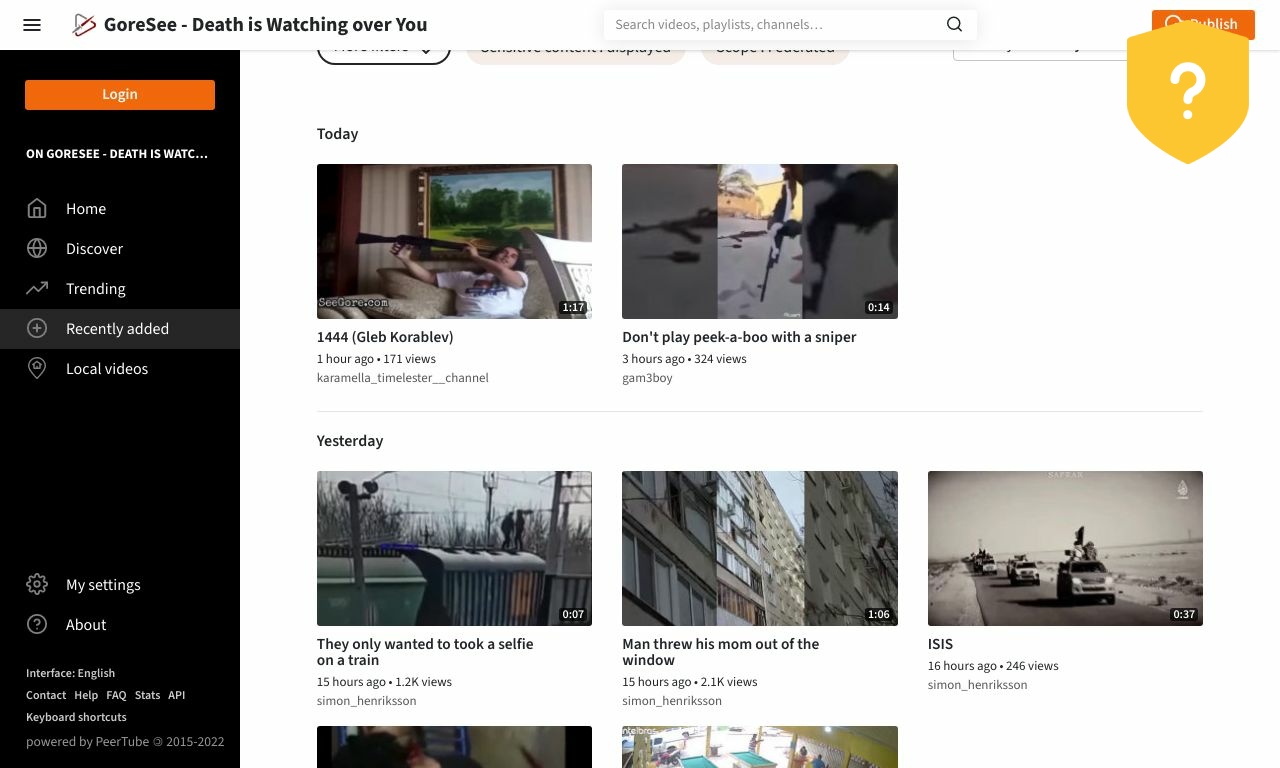The height and width of the screenshot is (768, 1280).
Task: Click the Local videos pin icon
Action: coord(37,369)
